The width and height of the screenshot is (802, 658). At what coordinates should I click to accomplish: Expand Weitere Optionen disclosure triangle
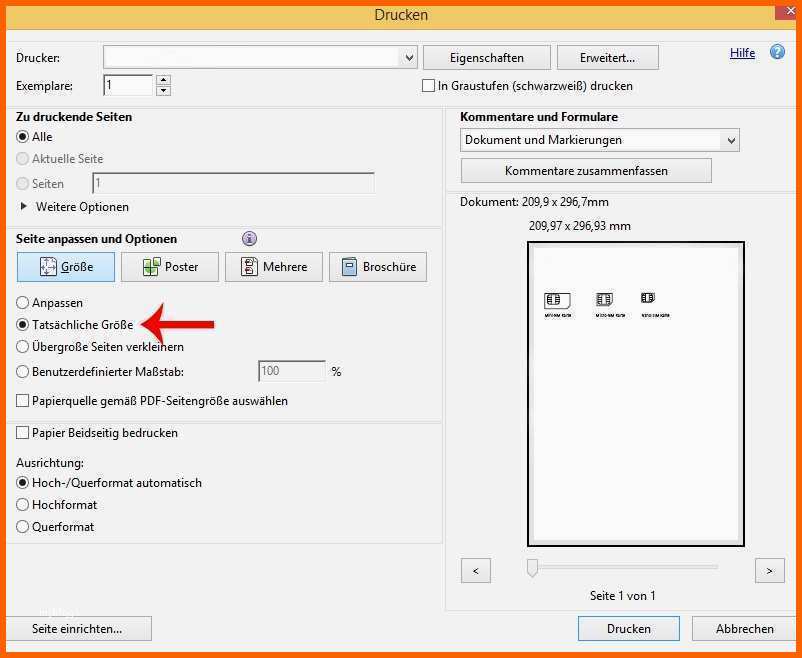(25, 207)
